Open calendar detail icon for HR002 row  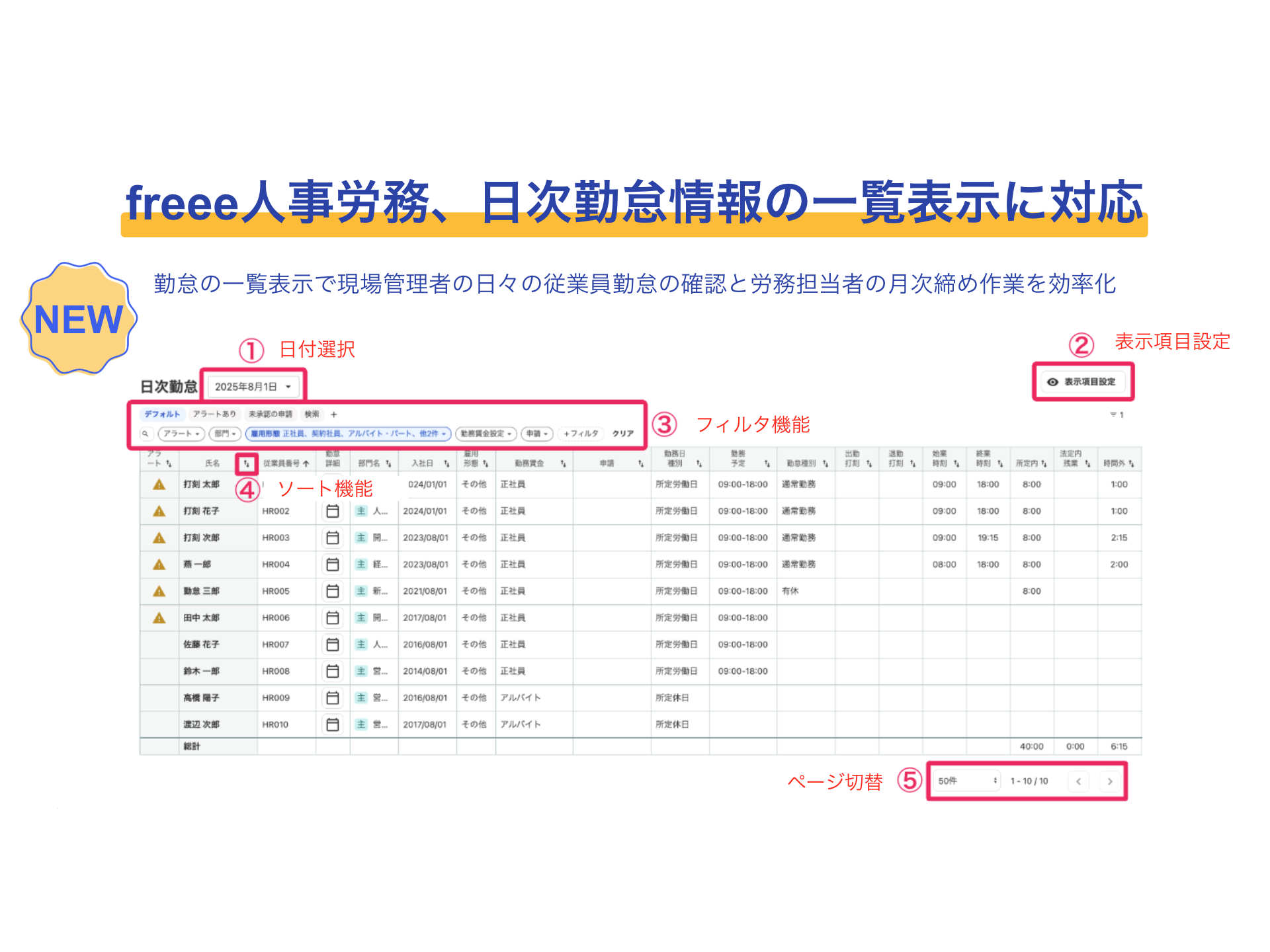[x=333, y=511]
